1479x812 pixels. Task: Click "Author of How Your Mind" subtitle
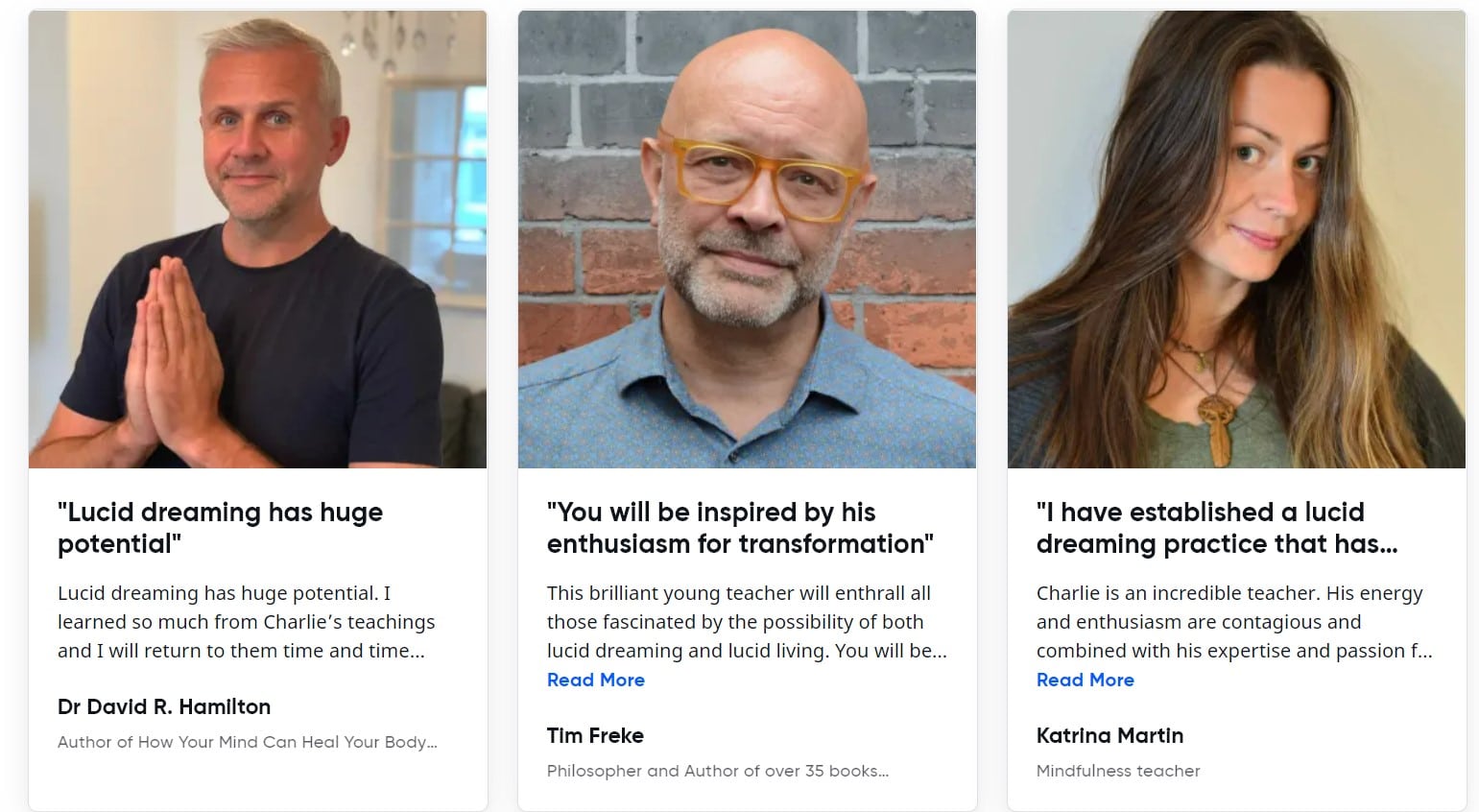pyautogui.click(x=247, y=742)
